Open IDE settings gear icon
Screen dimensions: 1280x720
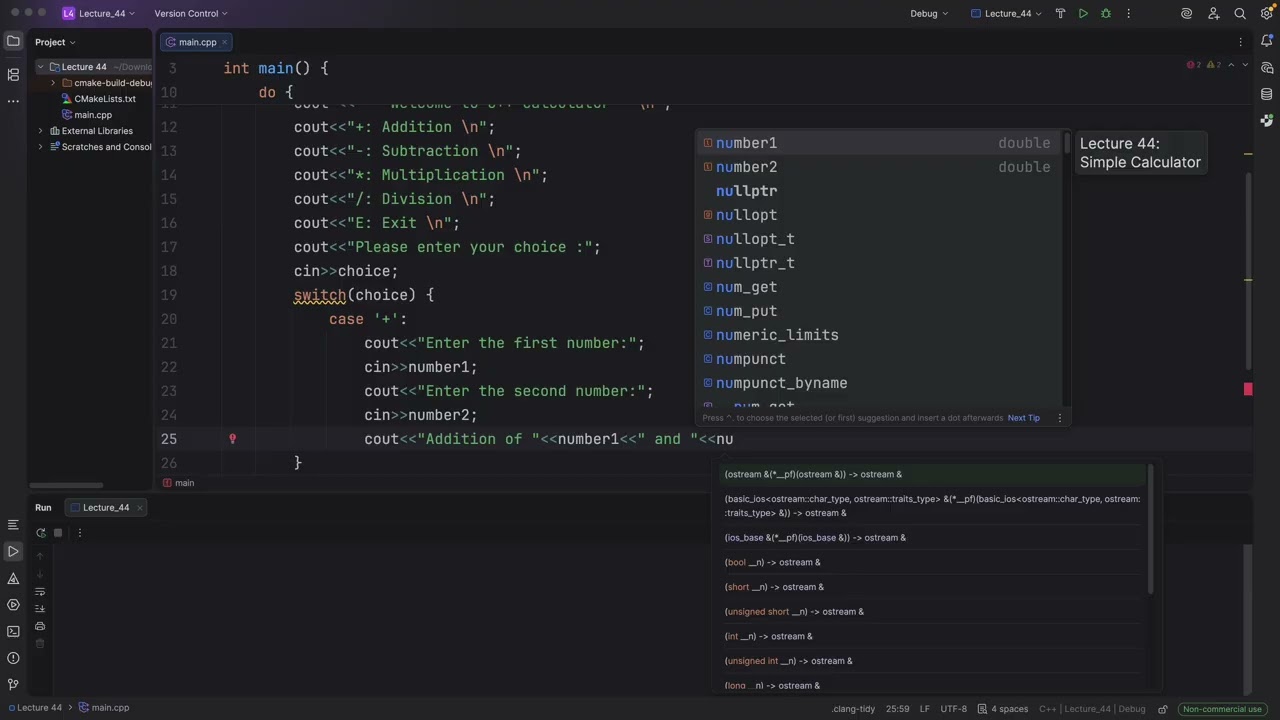[x=1266, y=14]
